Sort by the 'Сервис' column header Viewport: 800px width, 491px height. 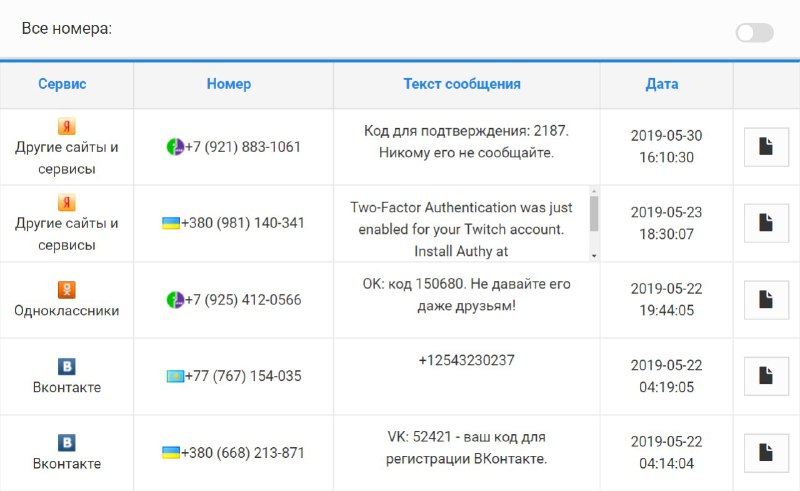pos(62,84)
